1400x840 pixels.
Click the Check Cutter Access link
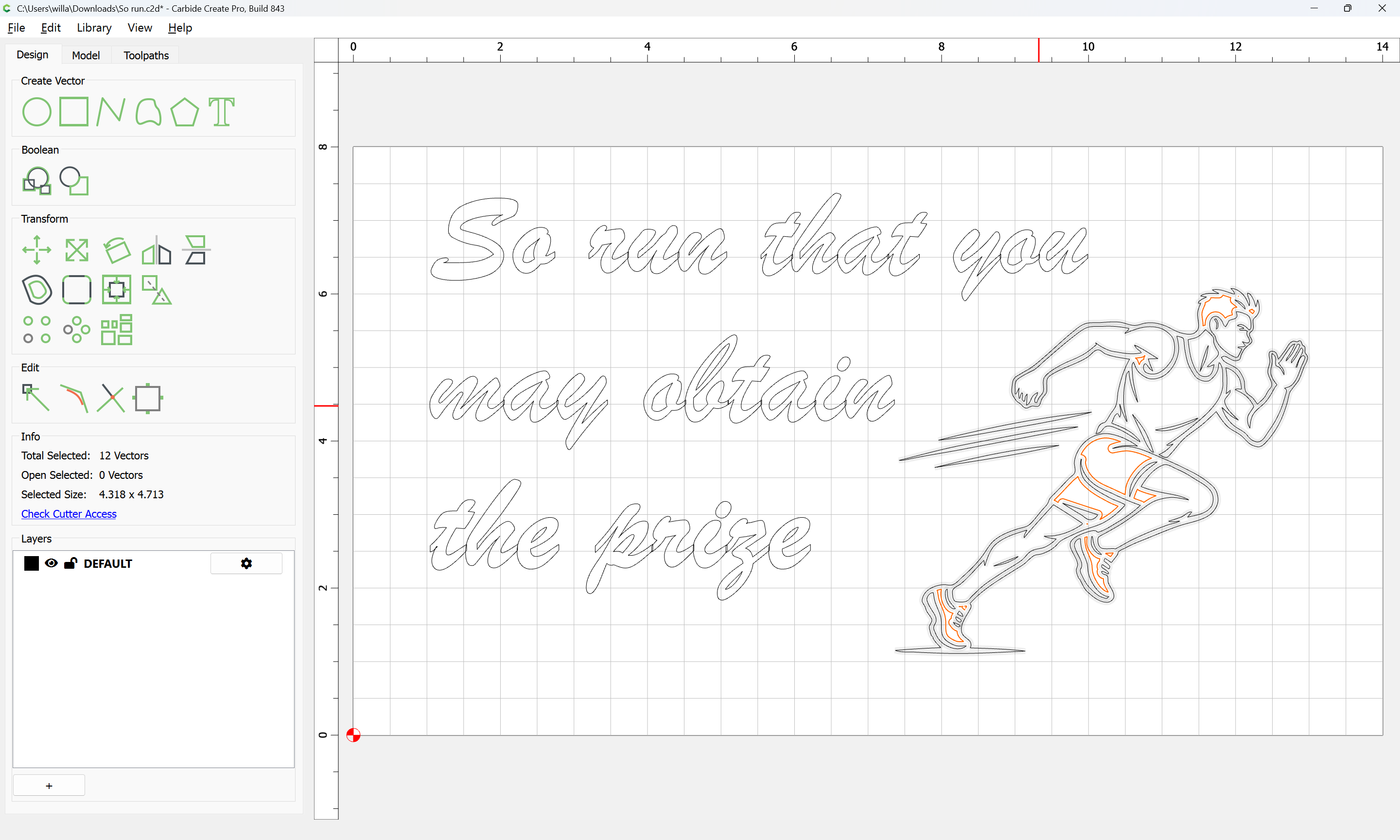tap(69, 514)
